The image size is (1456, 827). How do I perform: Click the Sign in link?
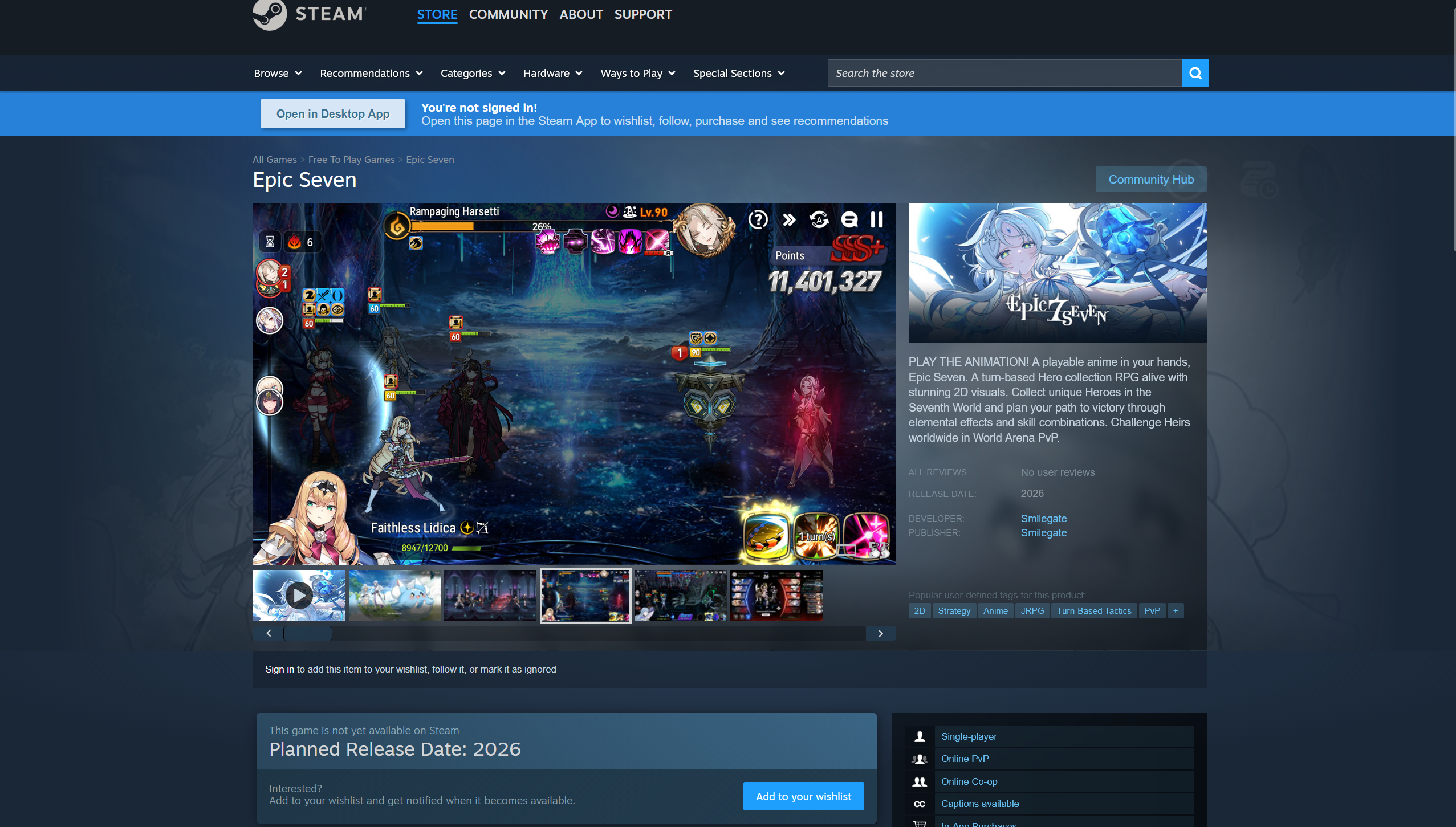pos(279,669)
